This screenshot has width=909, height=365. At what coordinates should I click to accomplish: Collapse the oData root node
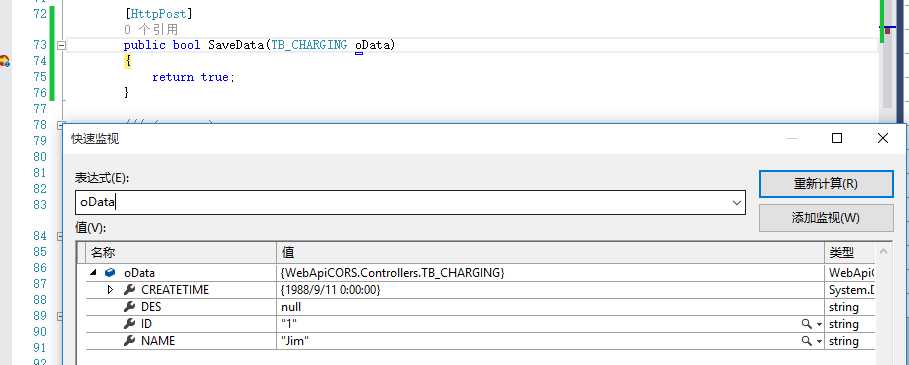pyautogui.click(x=93, y=272)
